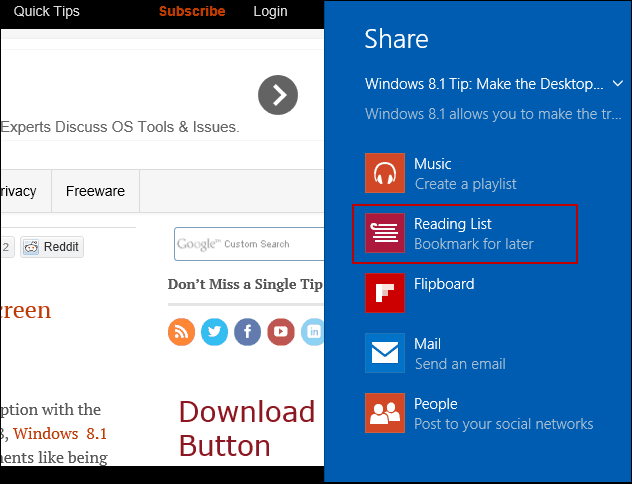Select 'Send an email' text
The image size is (632, 484).
[x=460, y=364]
